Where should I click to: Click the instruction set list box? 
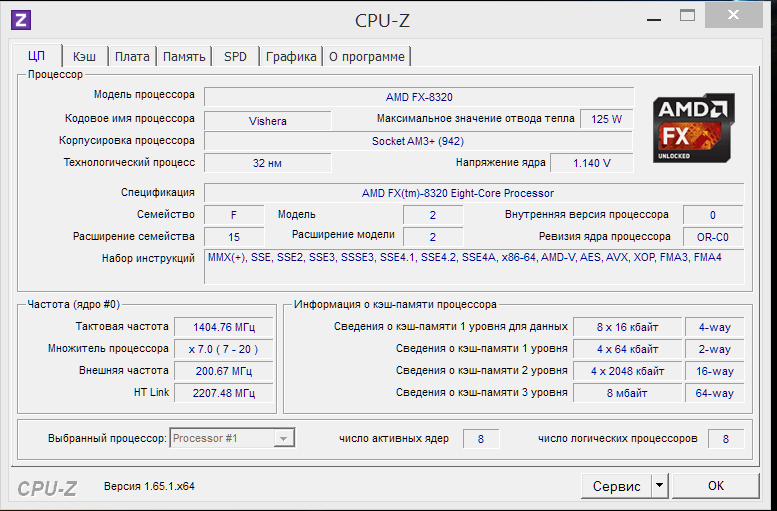pyautogui.click(x=474, y=267)
